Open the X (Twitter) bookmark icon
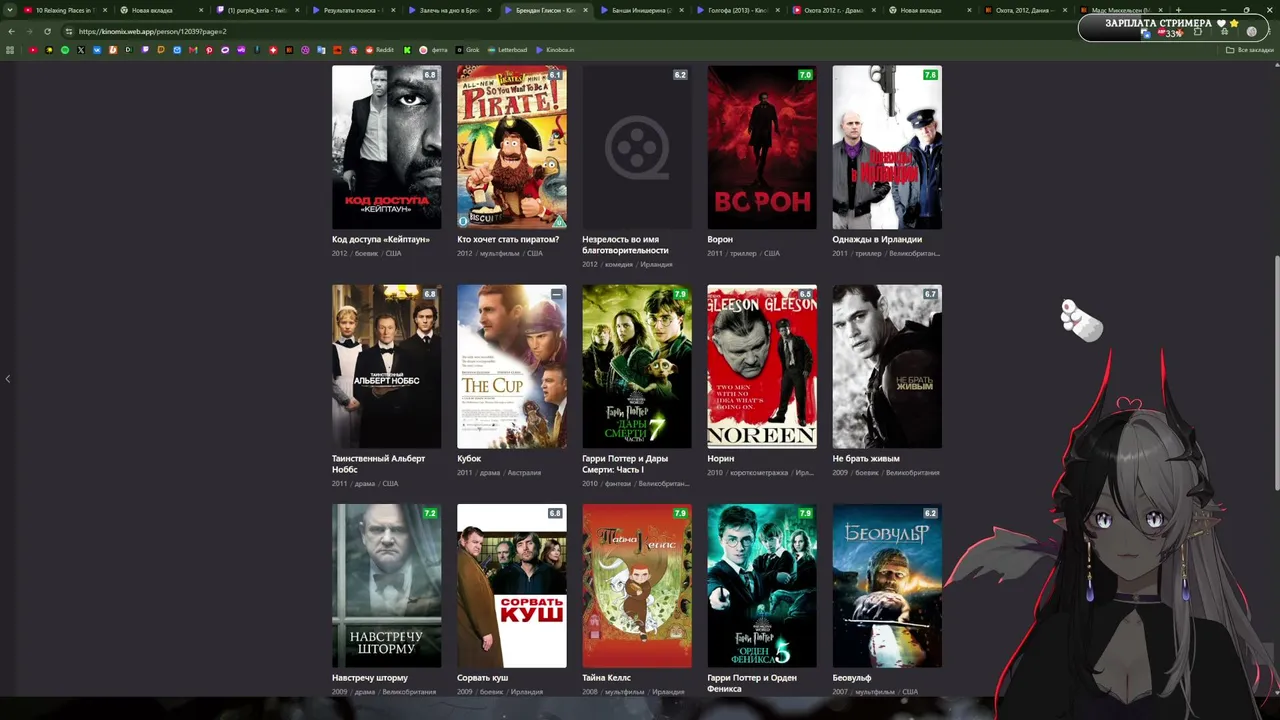 [81, 50]
